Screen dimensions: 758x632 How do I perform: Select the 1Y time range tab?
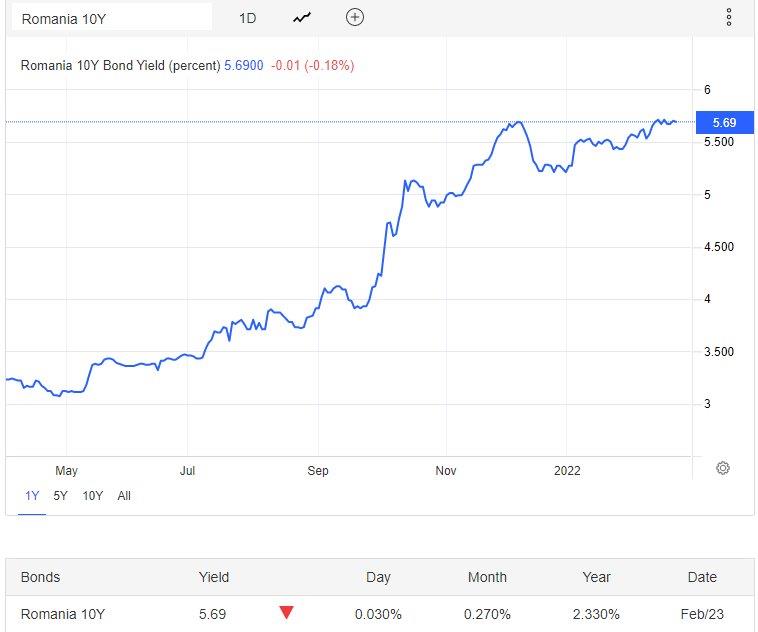click(x=31, y=495)
